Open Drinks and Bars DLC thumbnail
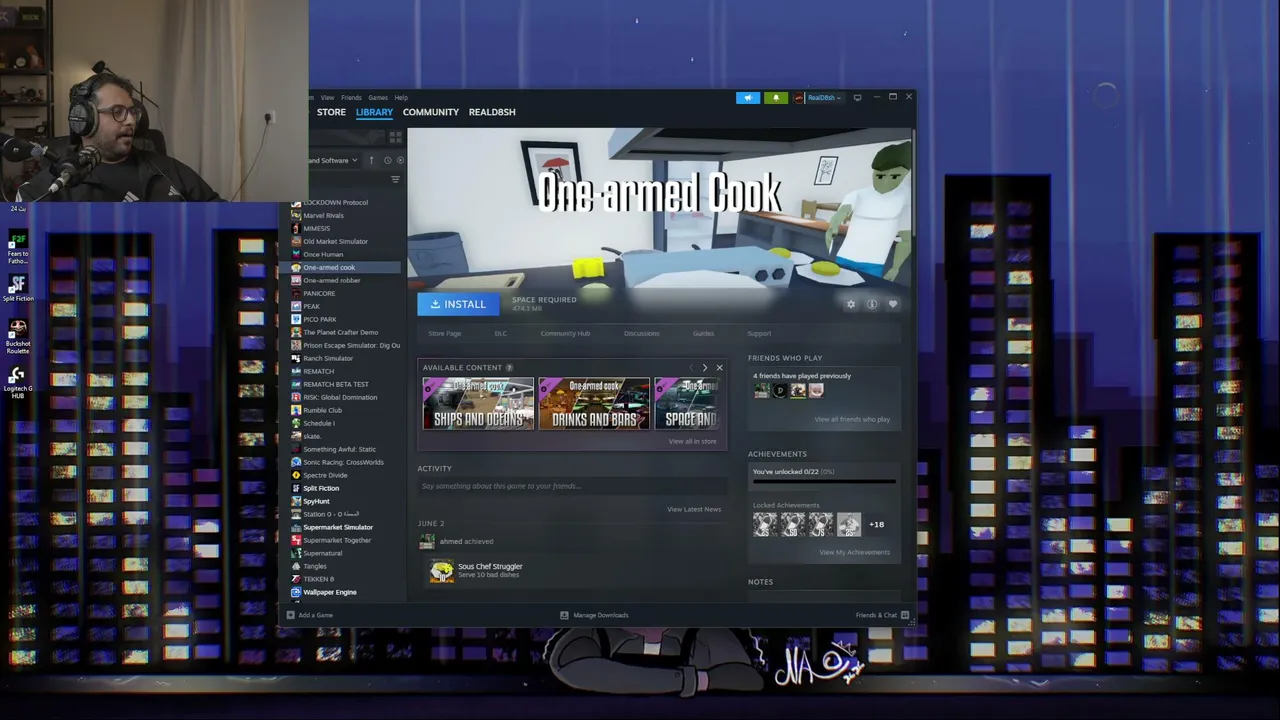The height and width of the screenshot is (720, 1280). pos(594,404)
